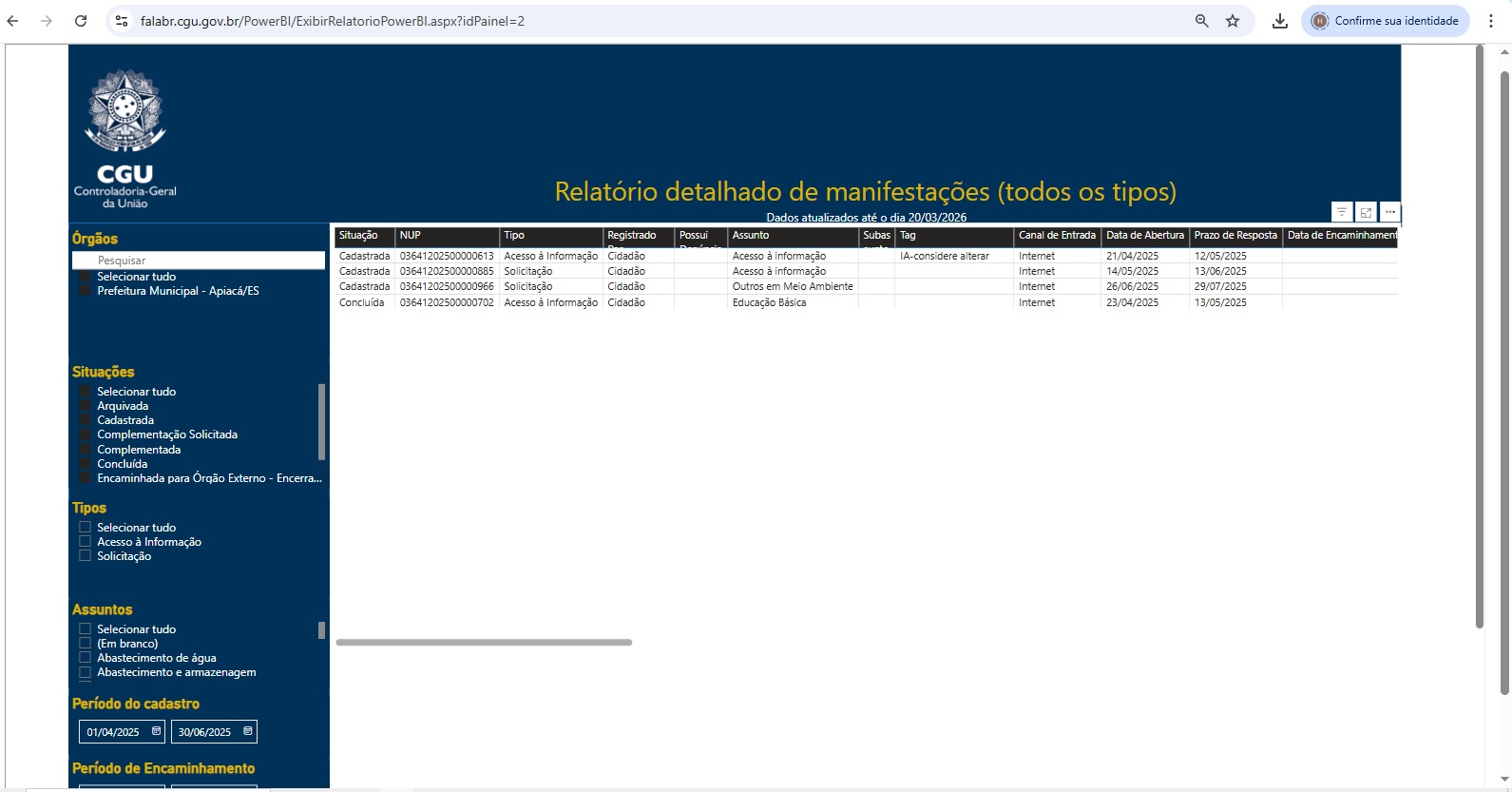Bookmark this page with the star icon
This screenshot has height=792, width=1512.
point(1233,21)
